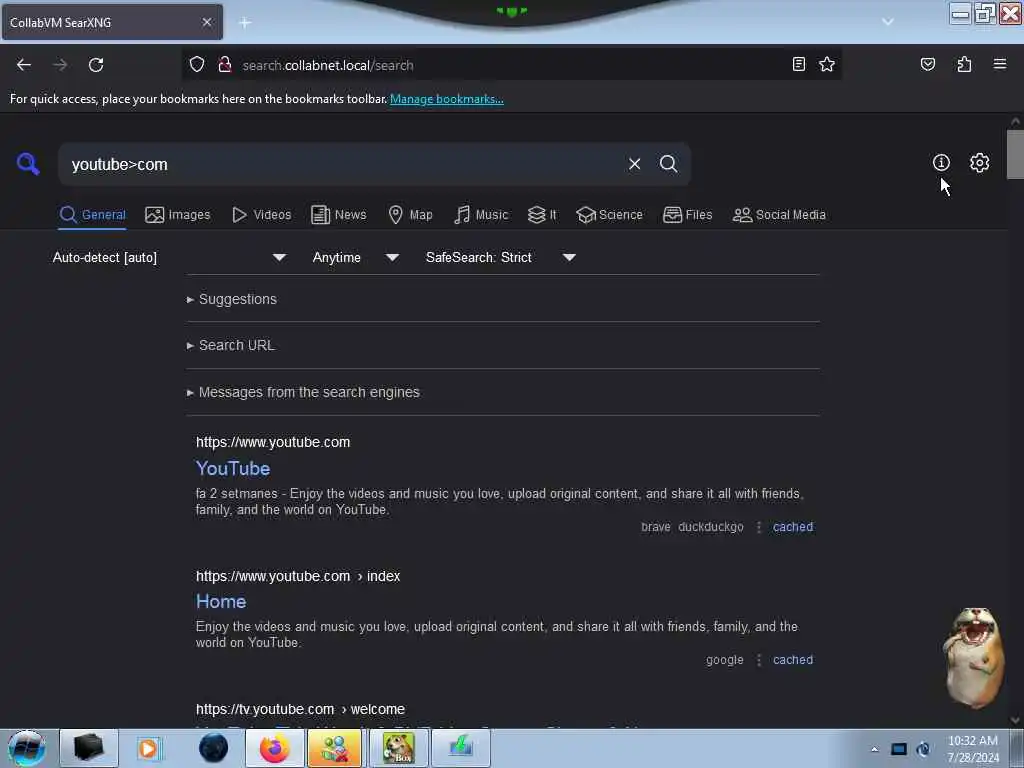1024x768 pixels.
Task: Click the Manage bookmarks link
Action: point(447,99)
